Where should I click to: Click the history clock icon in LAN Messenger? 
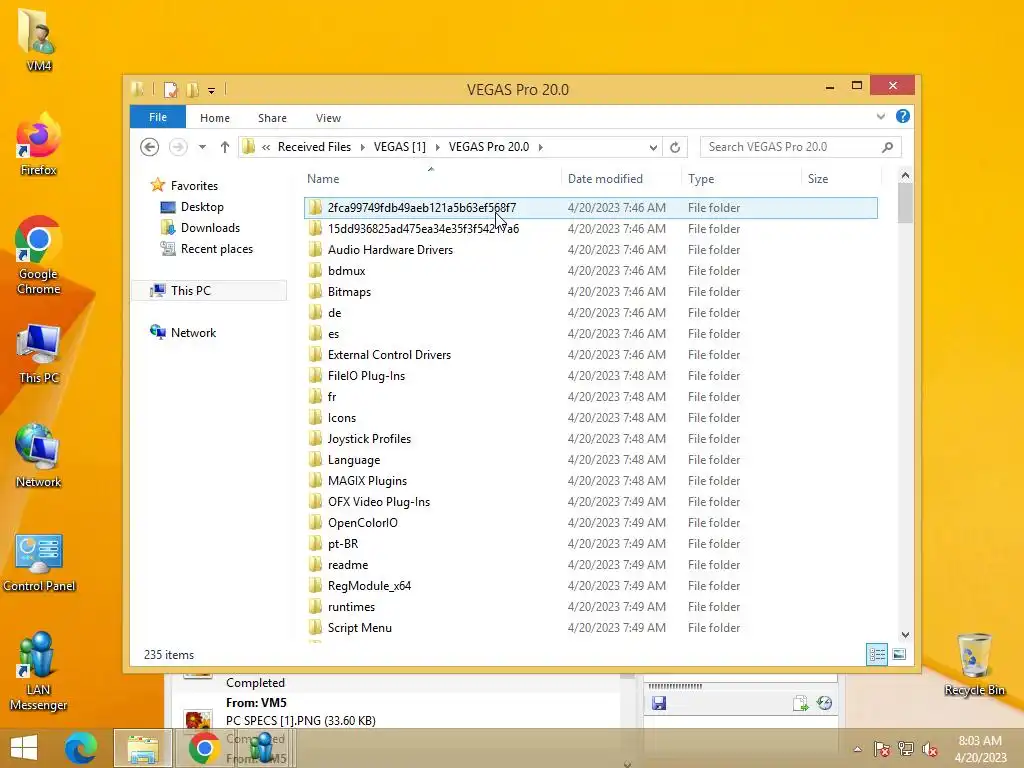824,703
